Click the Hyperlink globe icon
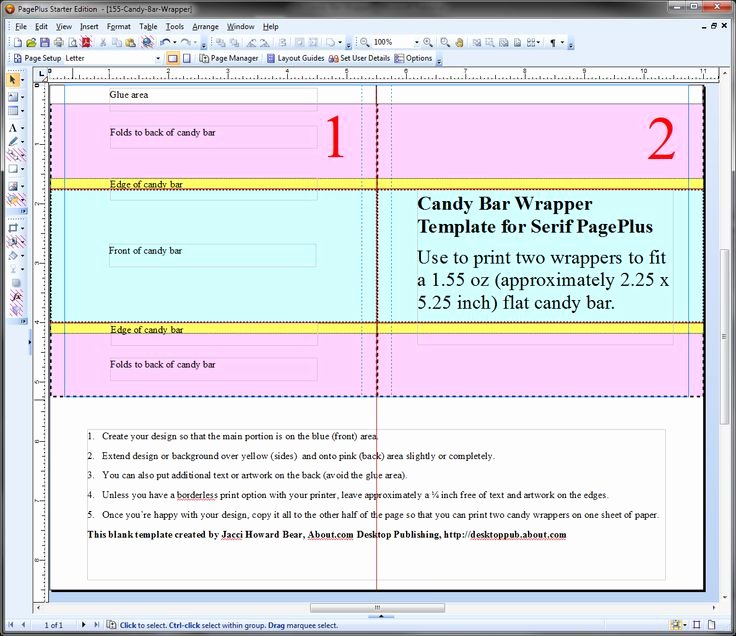The width and height of the screenshot is (736, 636). tap(147, 43)
